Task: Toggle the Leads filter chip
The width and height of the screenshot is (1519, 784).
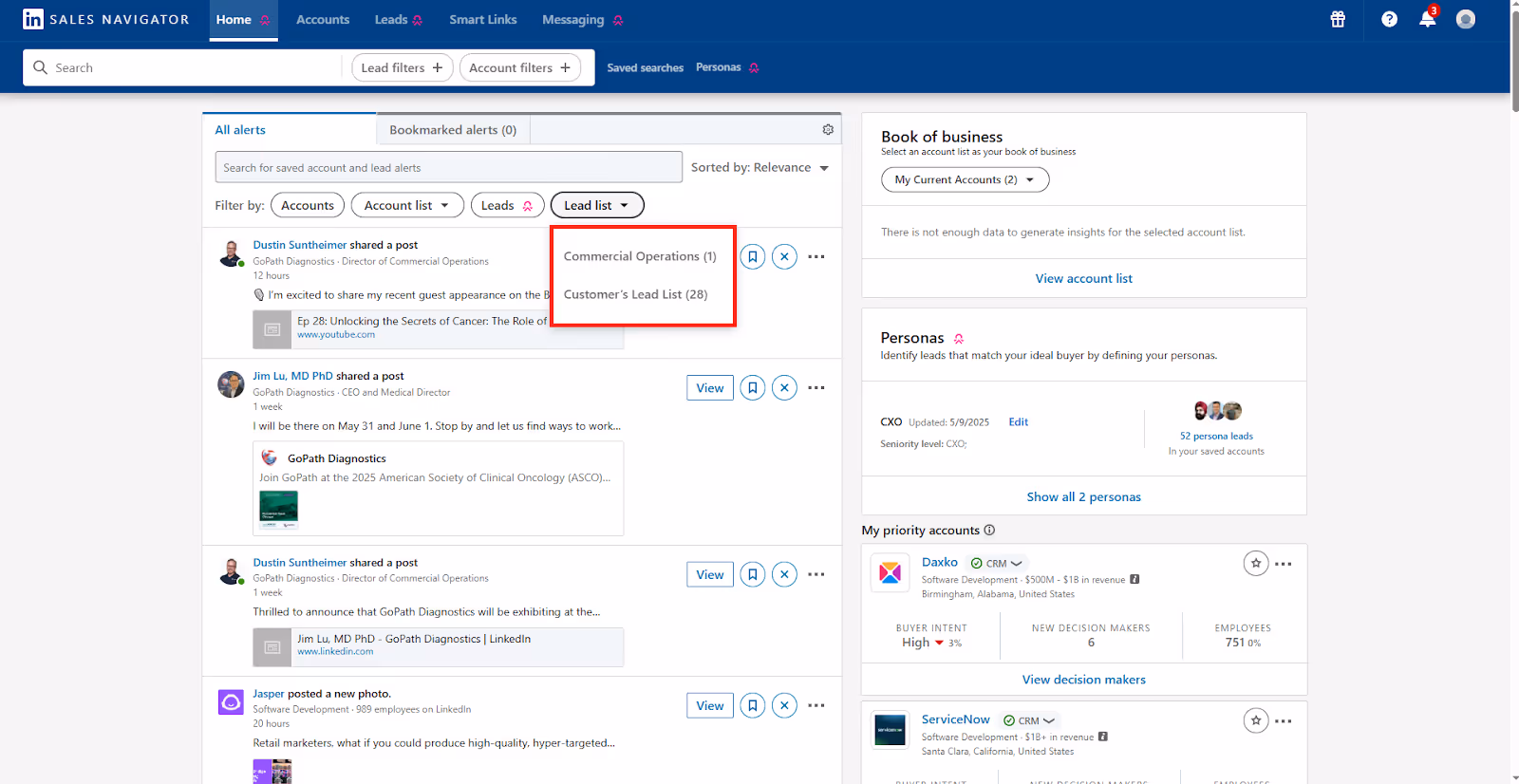Action: pyautogui.click(x=507, y=205)
